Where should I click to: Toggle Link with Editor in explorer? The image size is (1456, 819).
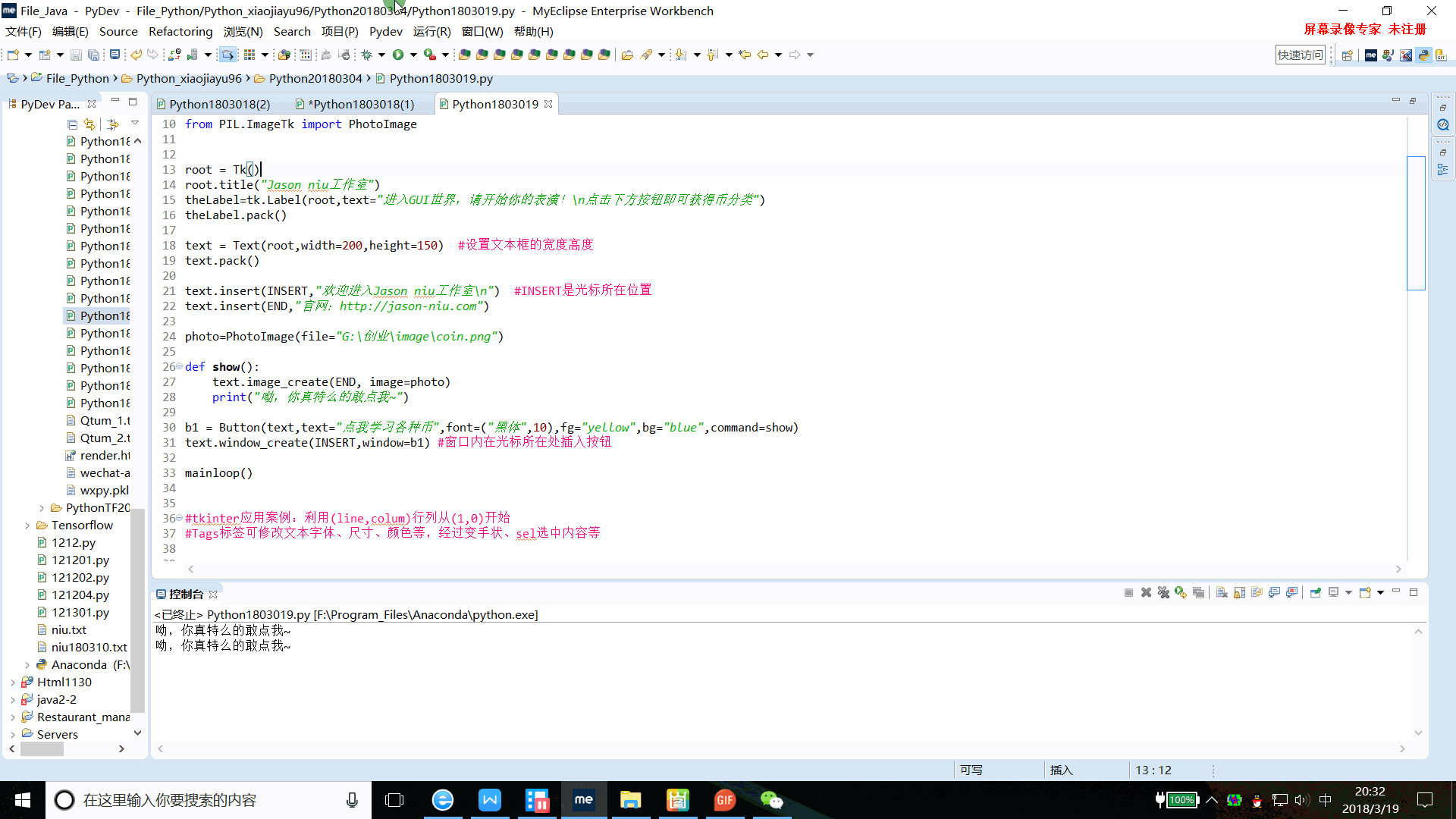90,124
